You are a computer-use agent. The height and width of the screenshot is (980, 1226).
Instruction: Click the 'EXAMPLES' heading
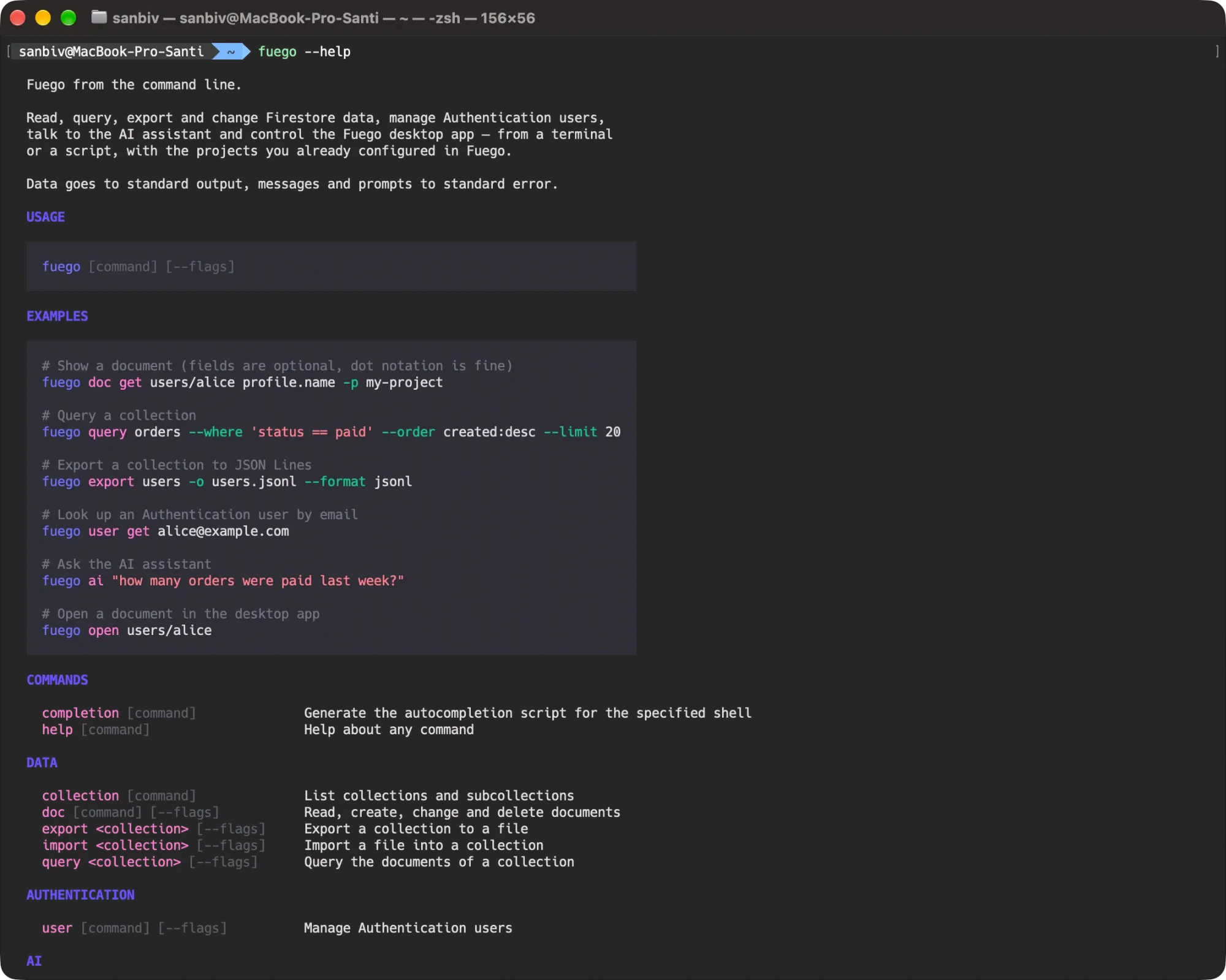[57, 316]
